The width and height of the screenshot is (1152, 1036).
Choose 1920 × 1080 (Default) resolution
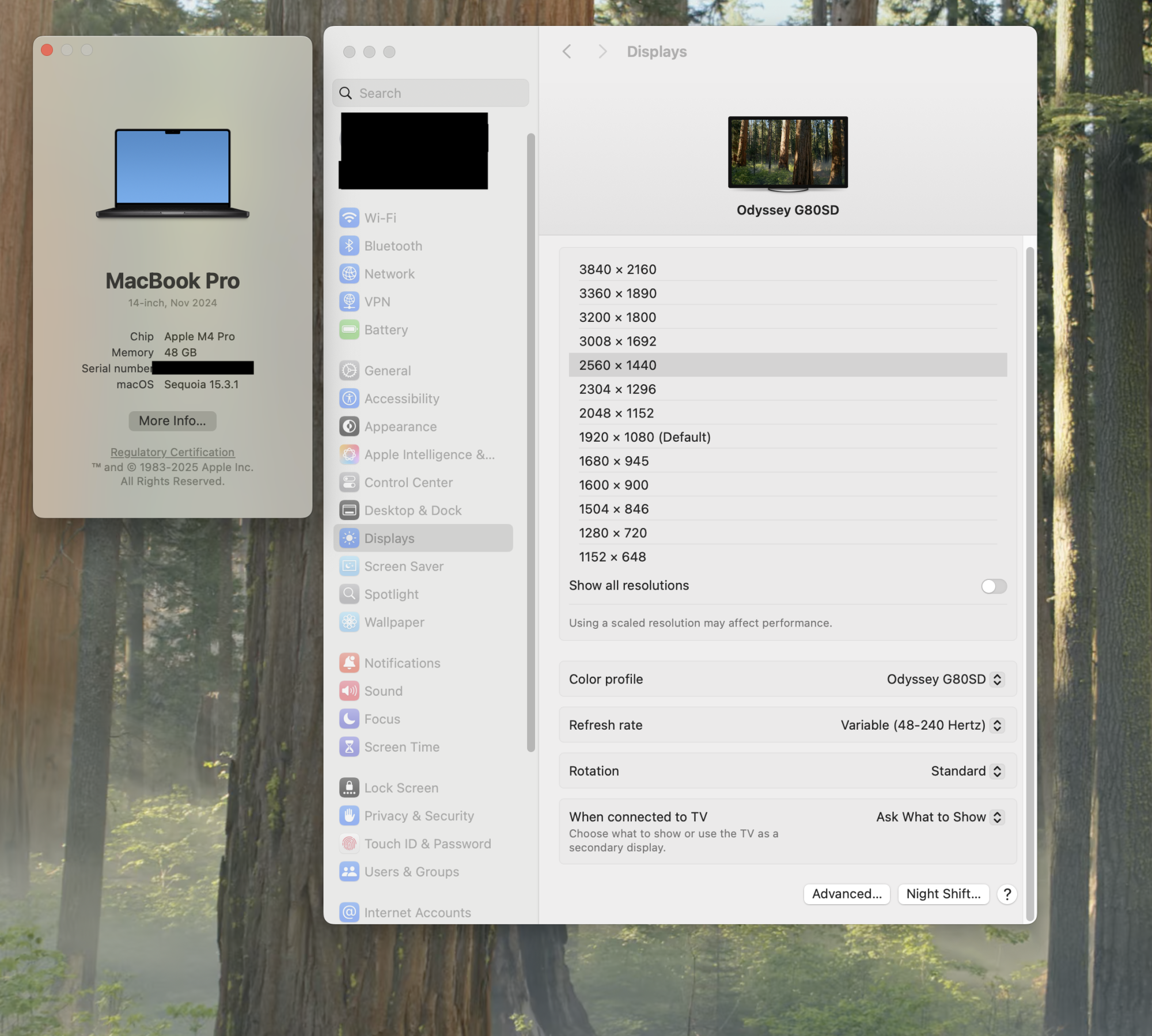point(645,437)
